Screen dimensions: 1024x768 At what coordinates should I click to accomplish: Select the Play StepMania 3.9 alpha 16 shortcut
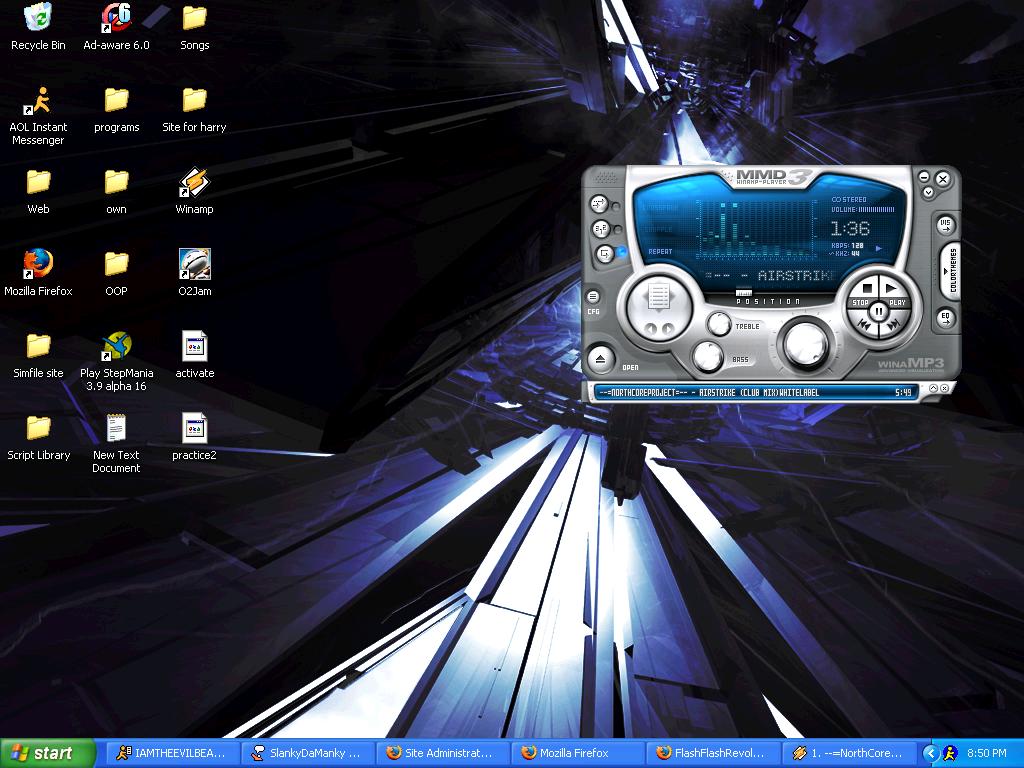(x=116, y=361)
